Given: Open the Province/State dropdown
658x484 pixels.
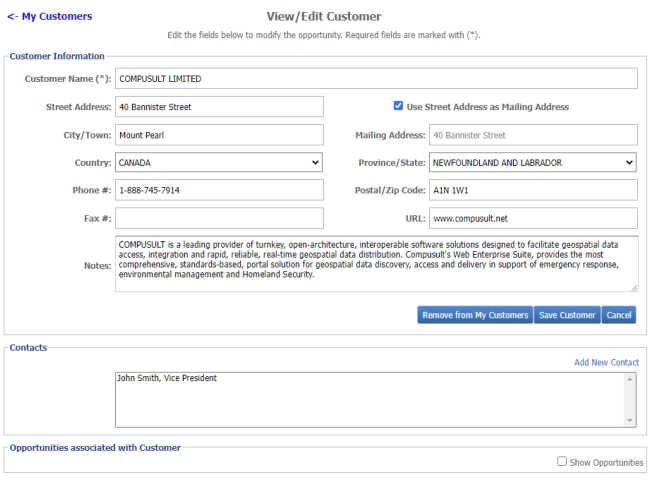Looking at the screenshot, I should point(533,162).
